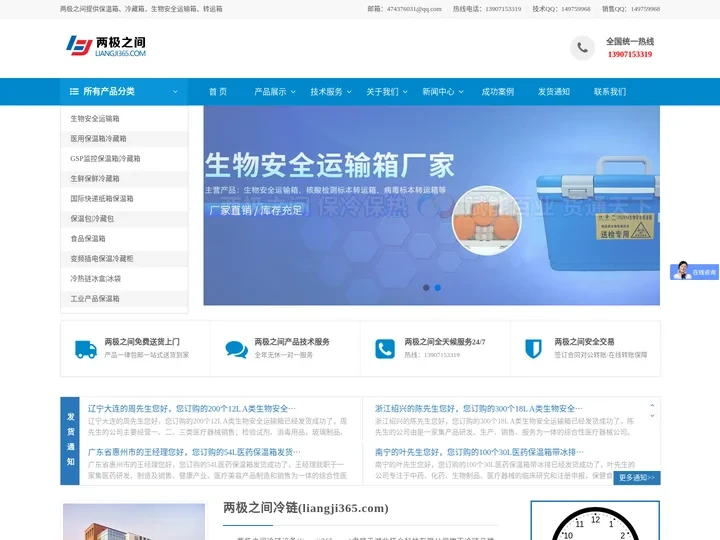
Task: Click the phone icon beside 全国统一热线
Action: [x=582, y=48]
